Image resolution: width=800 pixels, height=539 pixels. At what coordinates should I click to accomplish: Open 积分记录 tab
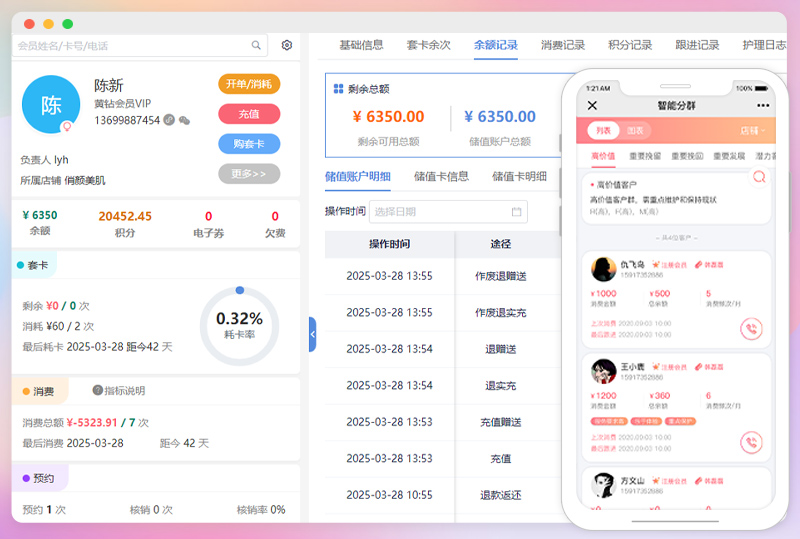pyautogui.click(x=630, y=45)
